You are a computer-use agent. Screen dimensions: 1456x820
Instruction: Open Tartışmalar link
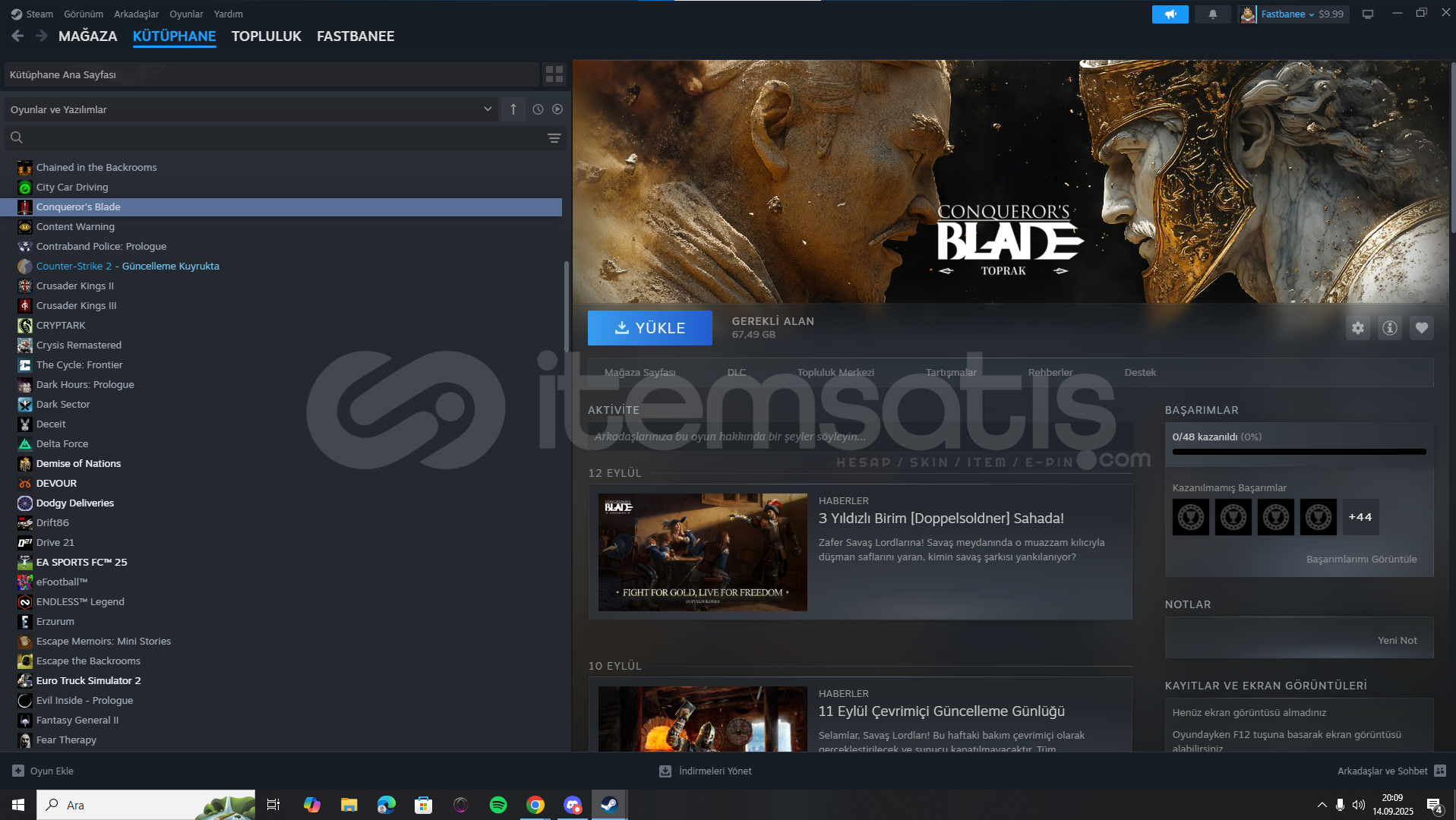(x=951, y=373)
